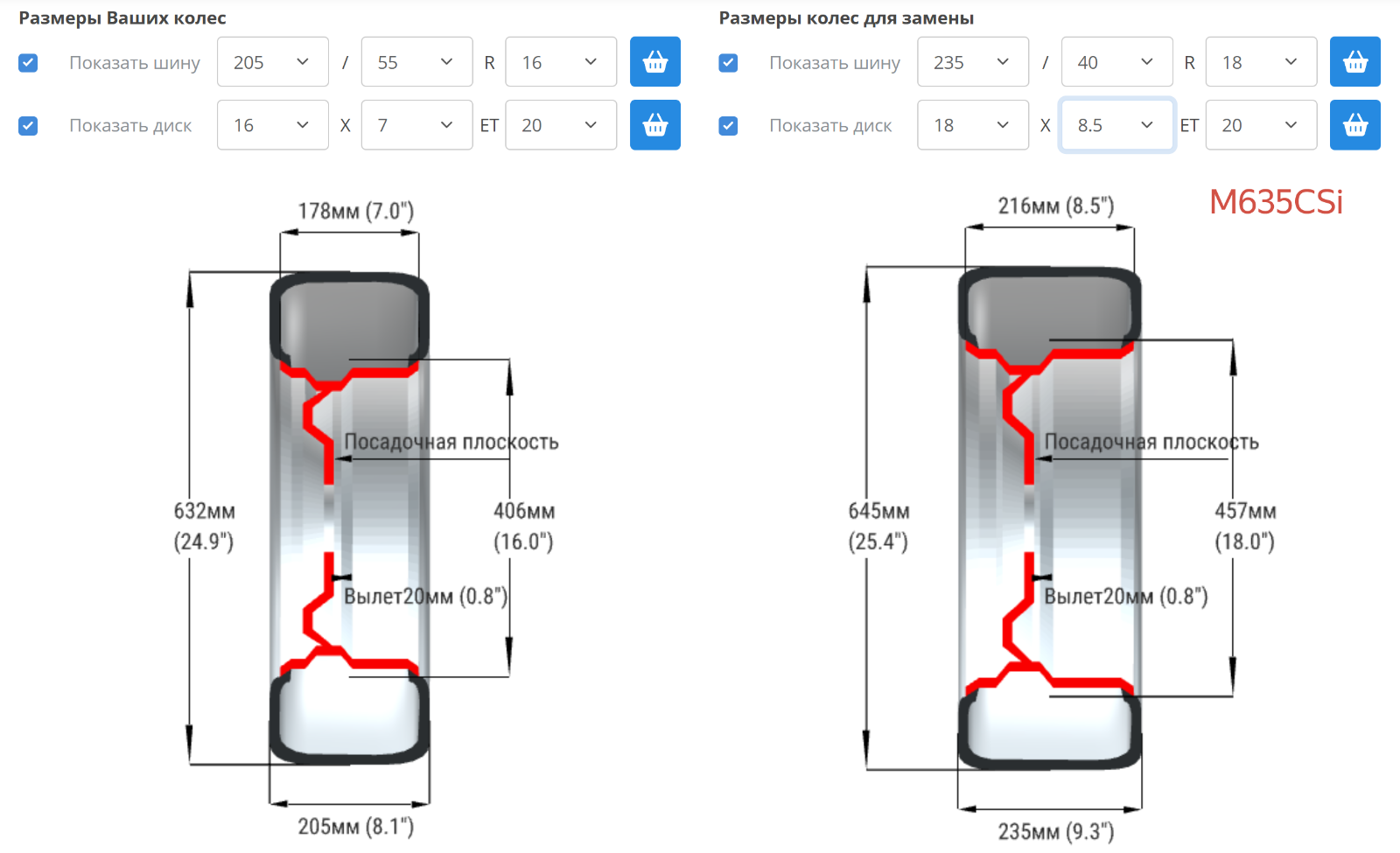Open current disk width 7 dropdown
The height and width of the screenshot is (853, 1400).
point(416,125)
